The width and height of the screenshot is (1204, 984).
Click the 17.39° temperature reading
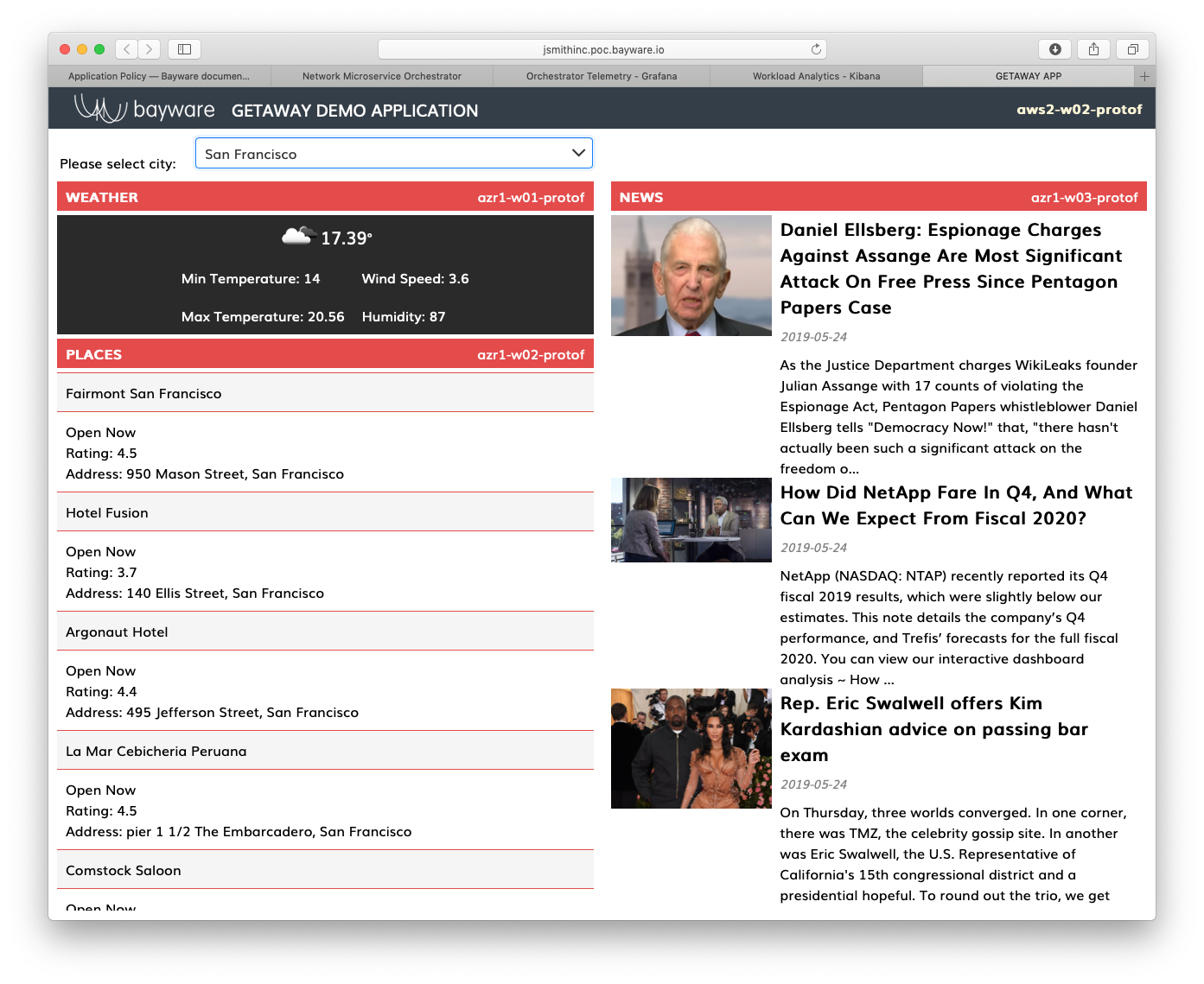point(347,238)
